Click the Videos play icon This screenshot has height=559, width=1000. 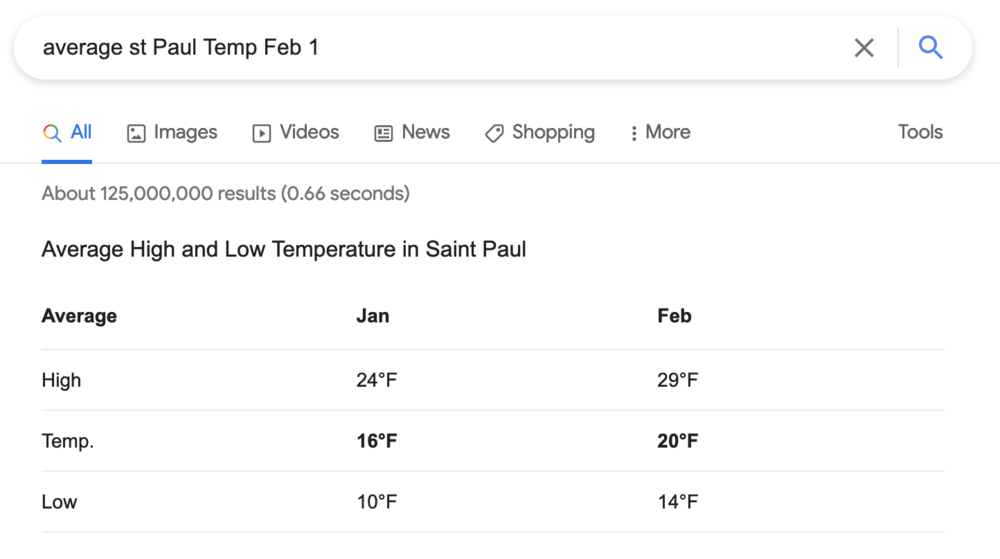tap(262, 133)
